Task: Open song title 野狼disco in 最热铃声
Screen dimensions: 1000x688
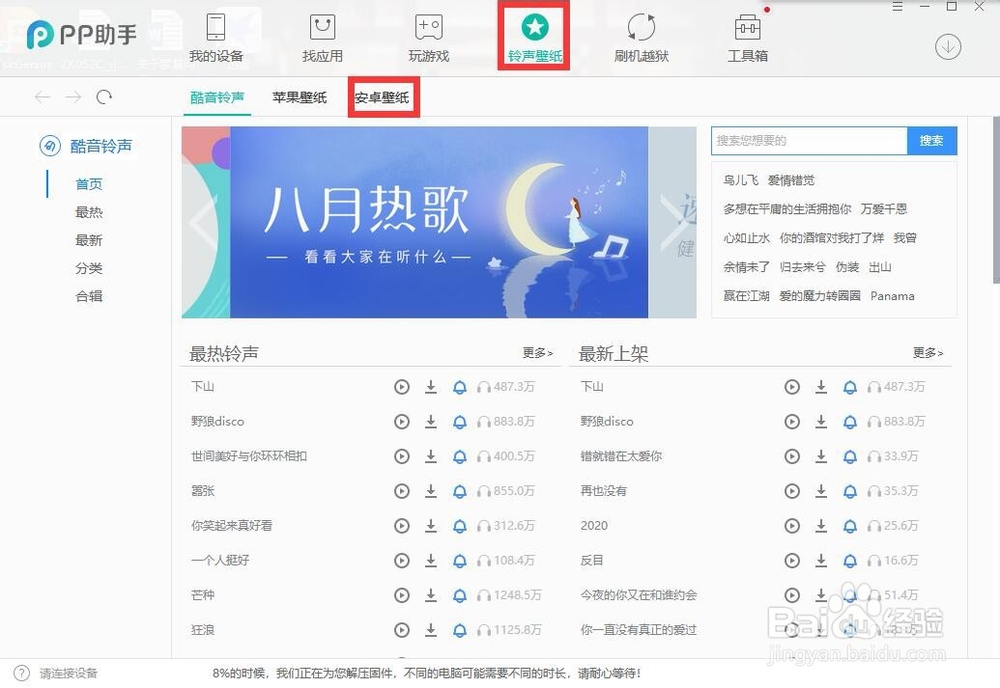Action: click(x=217, y=421)
